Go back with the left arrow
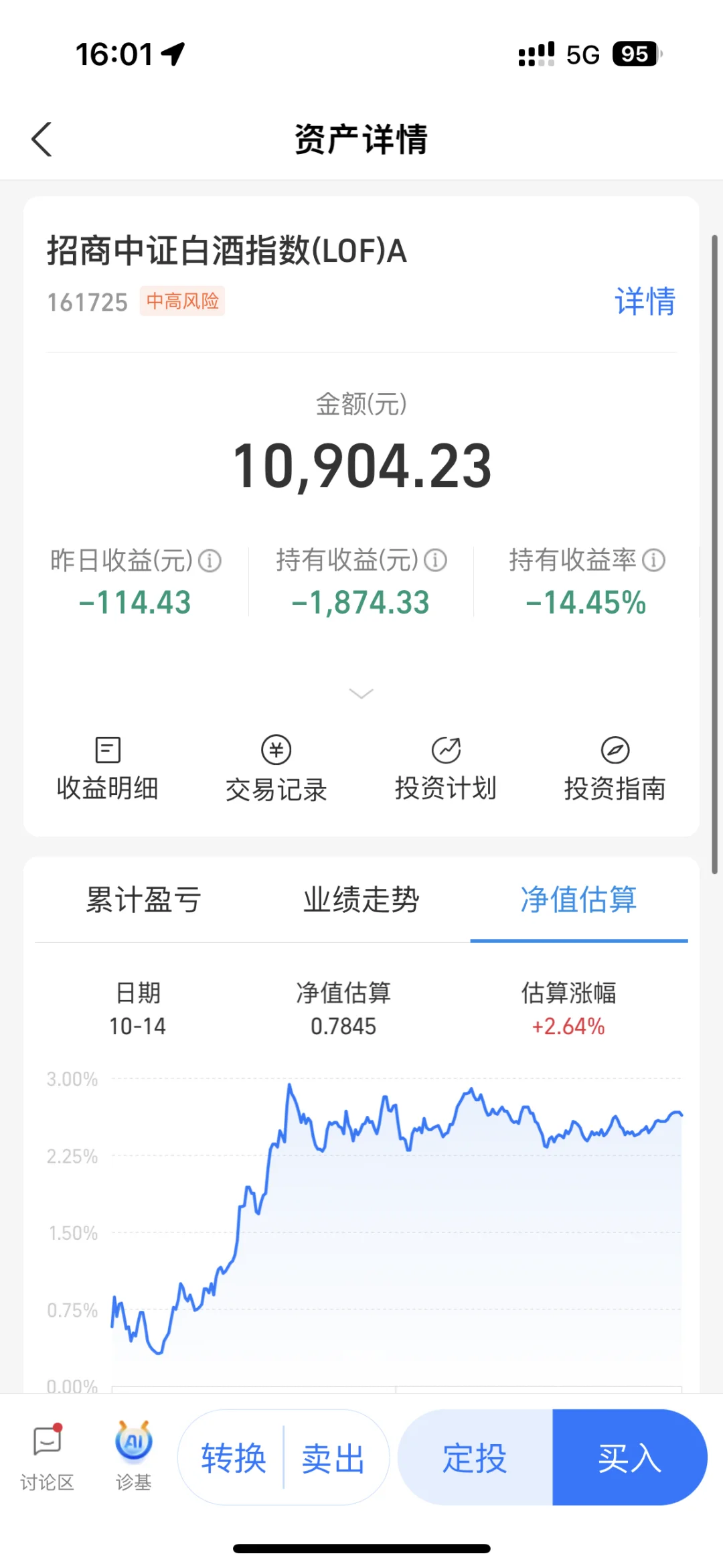 coord(42,139)
